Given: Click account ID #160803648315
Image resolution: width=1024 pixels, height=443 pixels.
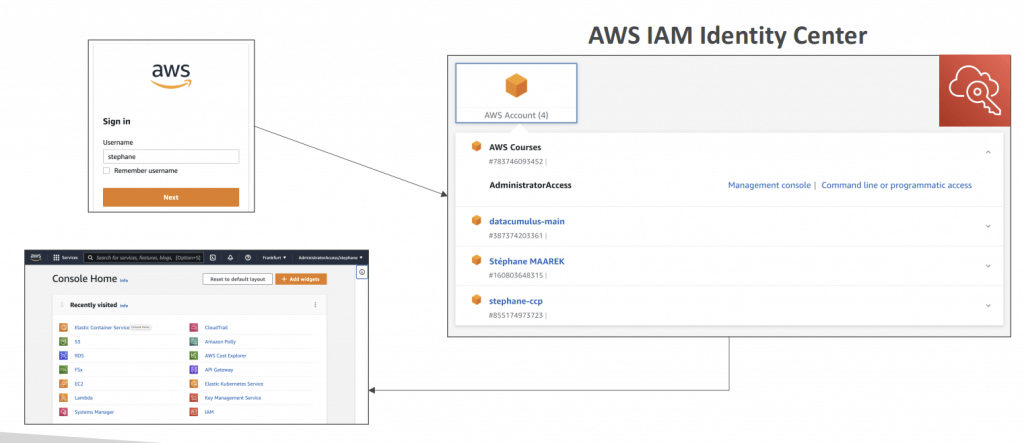Looking at the screenshot, I should point(517,276).
